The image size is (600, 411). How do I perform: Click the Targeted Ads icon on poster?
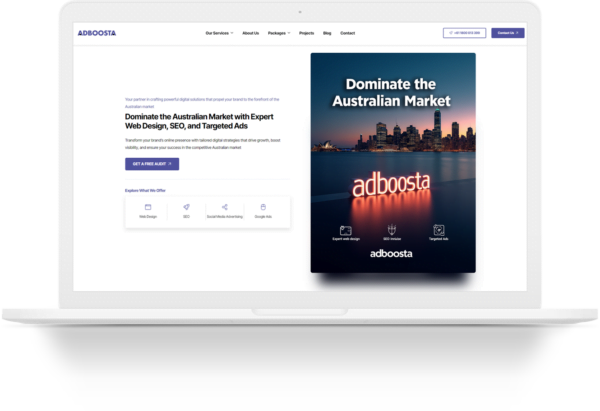coord(438,229)
